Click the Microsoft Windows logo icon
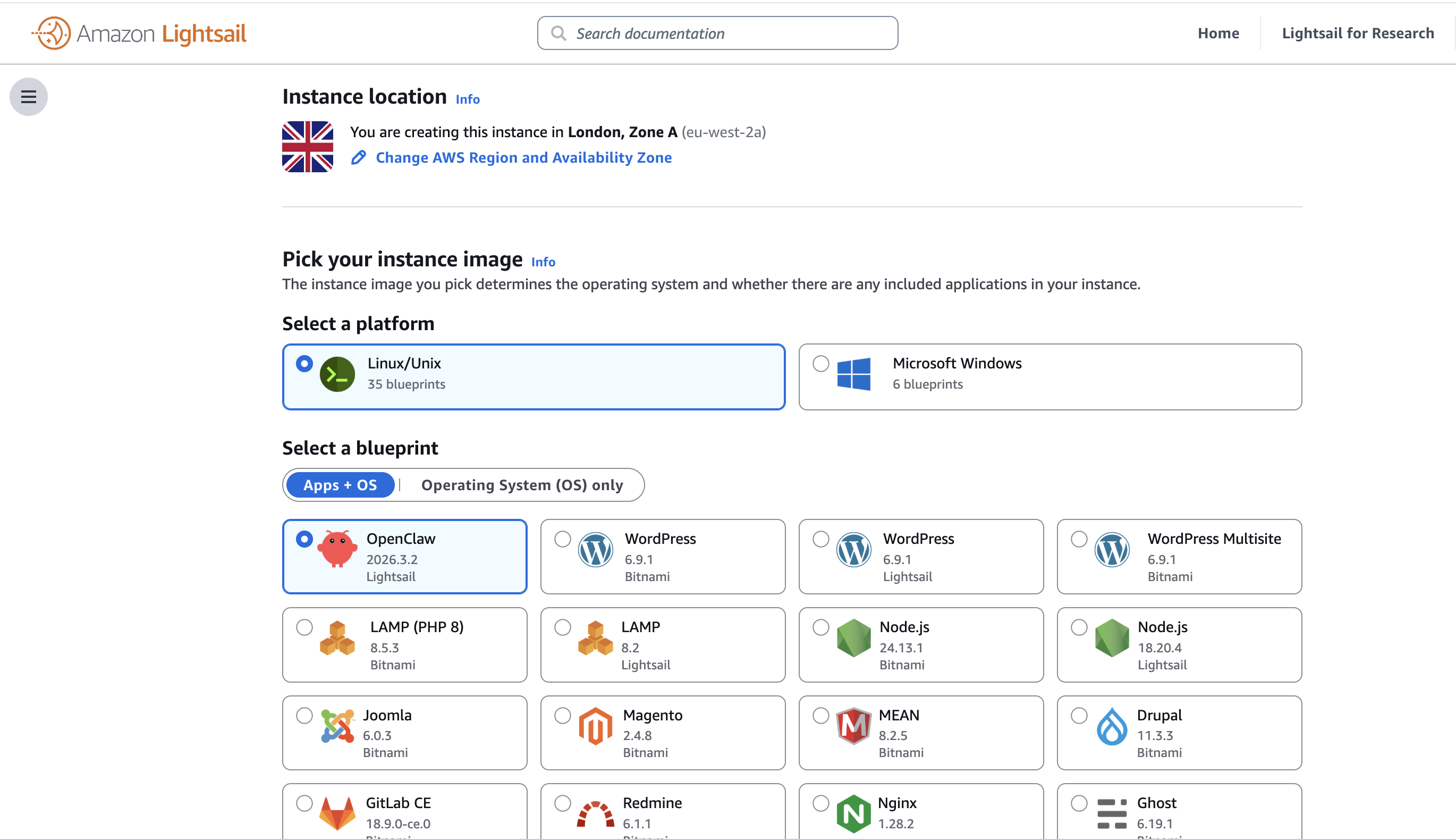Screen dimensions: 1456x840 click(853, 374)
